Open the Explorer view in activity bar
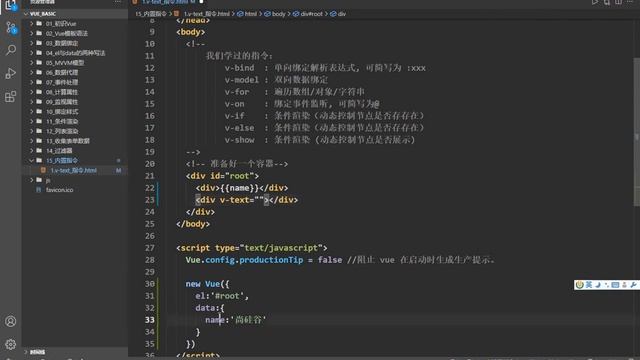The image size is (640, 360). click(x=11, y=5)
